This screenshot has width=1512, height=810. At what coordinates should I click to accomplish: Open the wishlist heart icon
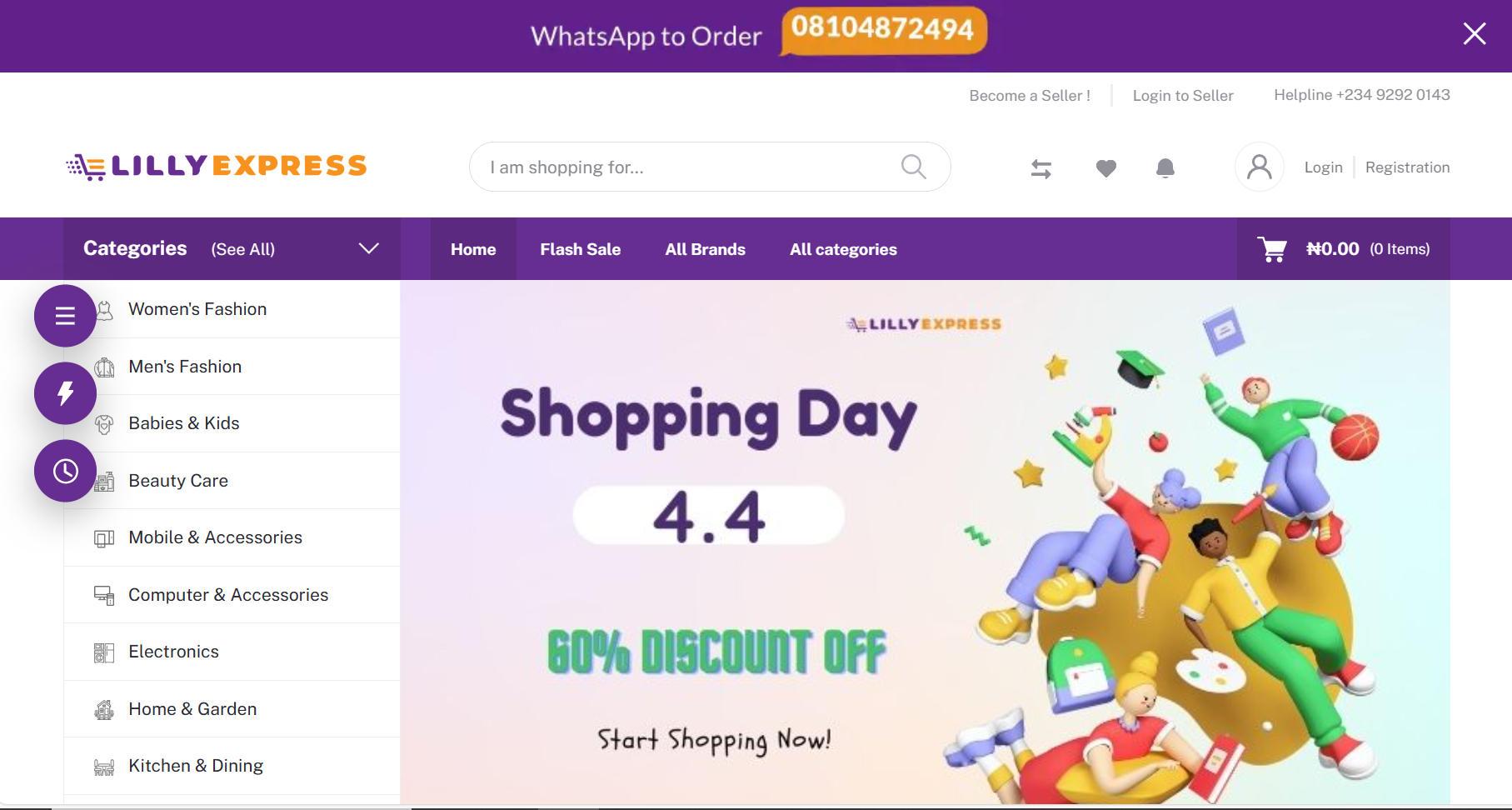(x=1106, y=168)
